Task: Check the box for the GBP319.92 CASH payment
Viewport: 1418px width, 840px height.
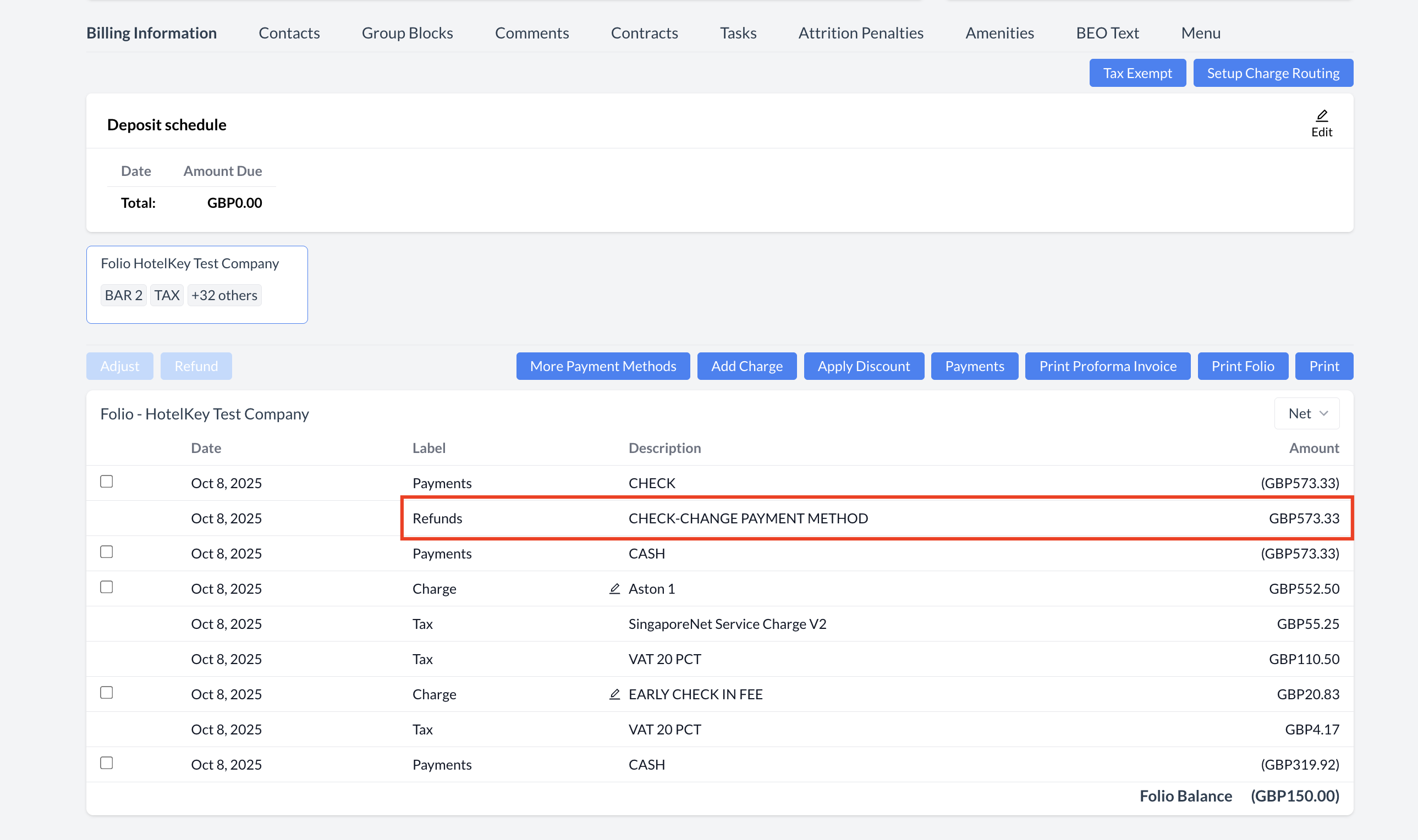Action: (x=107, y=763)
